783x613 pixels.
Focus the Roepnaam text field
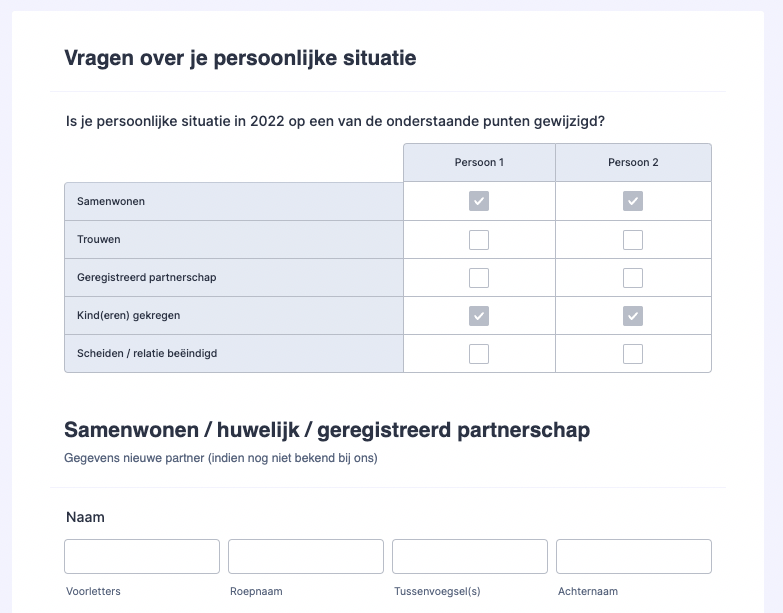click(306, 557)
